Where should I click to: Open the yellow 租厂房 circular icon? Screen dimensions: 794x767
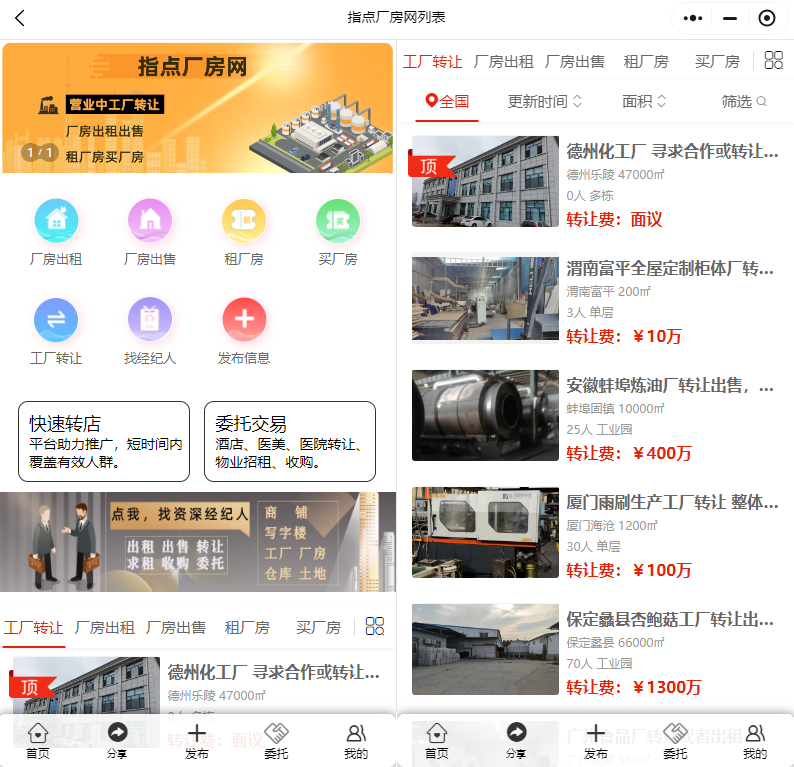(244, 221)
